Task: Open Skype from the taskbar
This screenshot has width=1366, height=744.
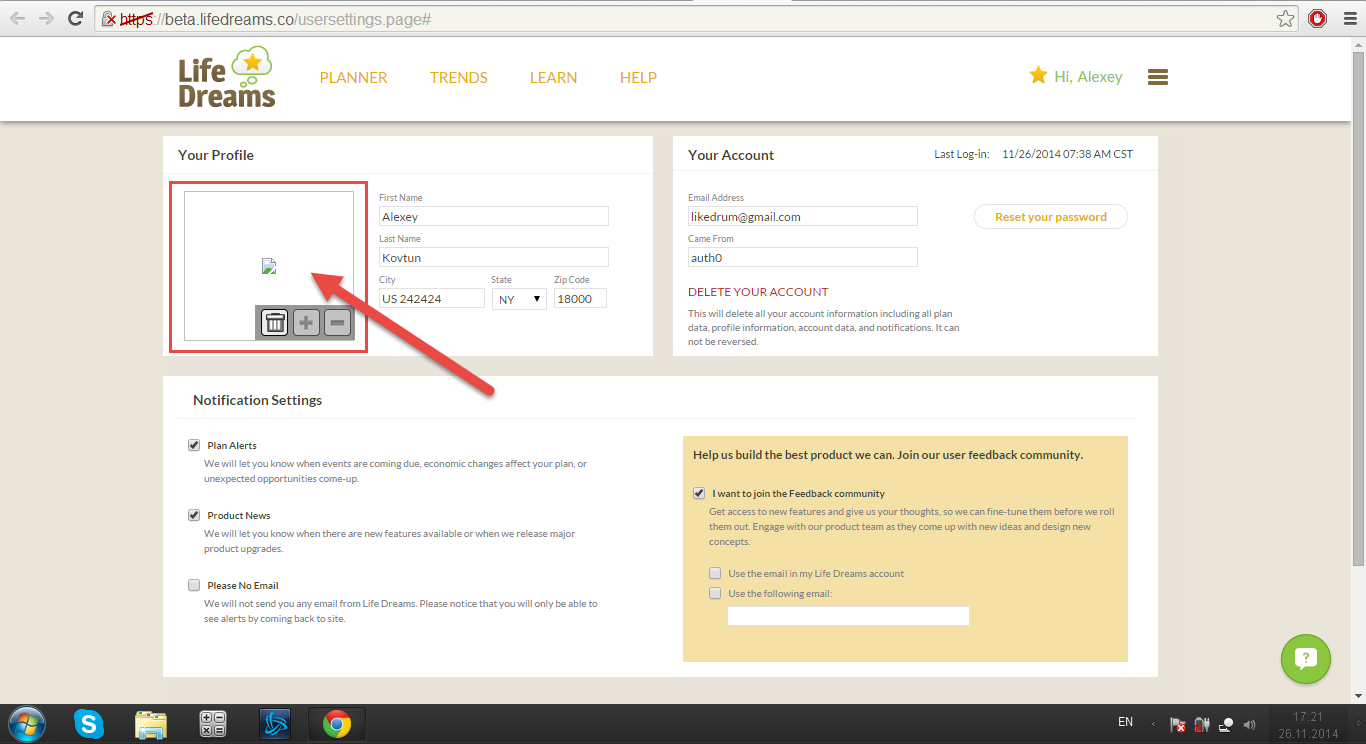Action: click(x=88, y=723)
